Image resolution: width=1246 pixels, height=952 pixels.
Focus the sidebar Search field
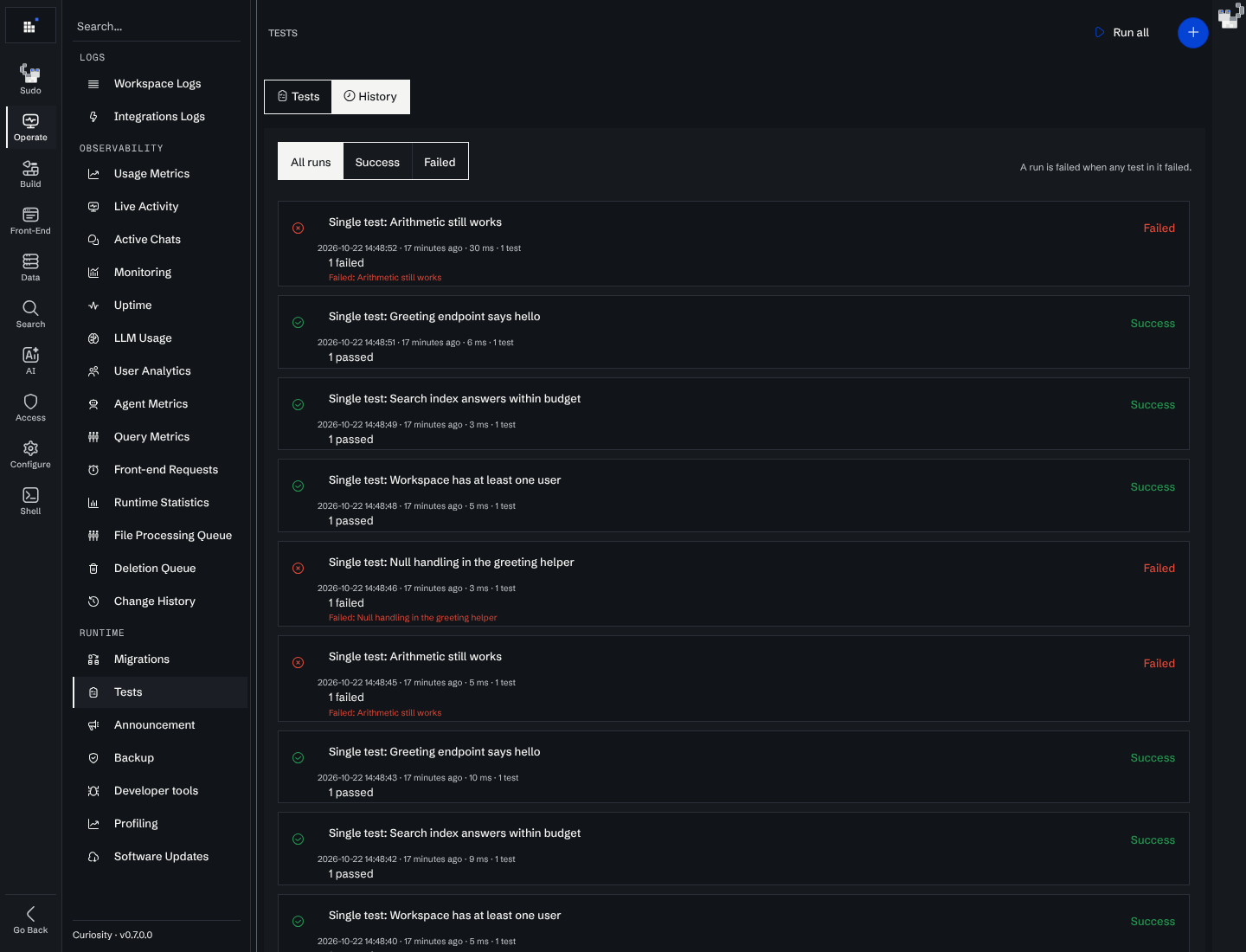click(157, 27)
